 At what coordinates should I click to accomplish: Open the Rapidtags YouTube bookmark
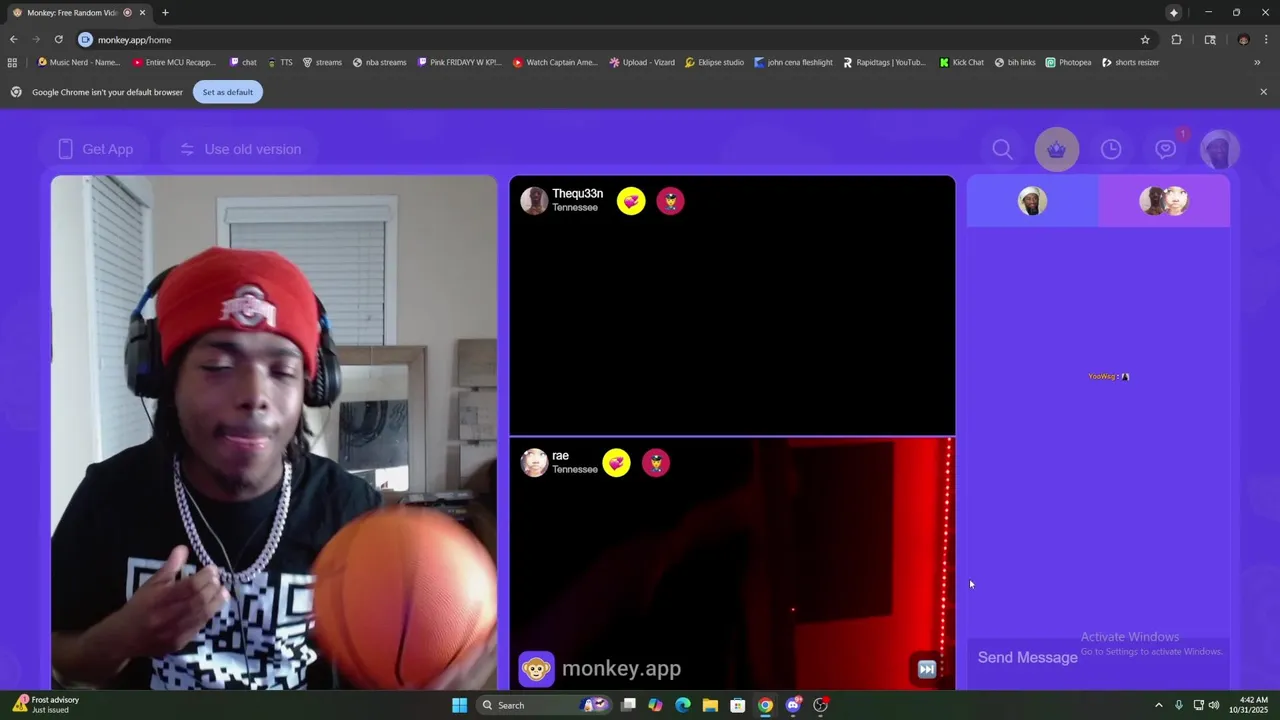[884, 62]
